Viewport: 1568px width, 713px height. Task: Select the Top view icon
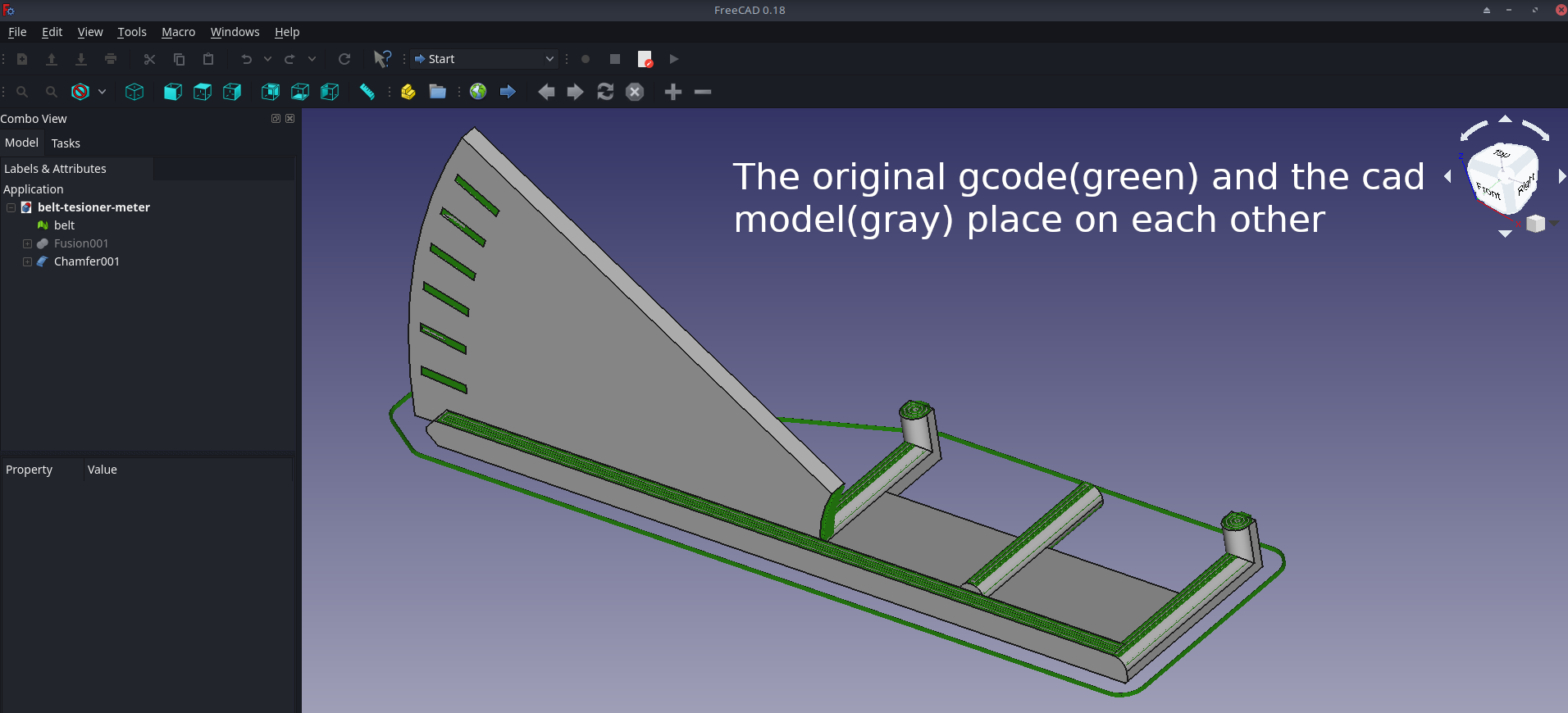(203, 92)
